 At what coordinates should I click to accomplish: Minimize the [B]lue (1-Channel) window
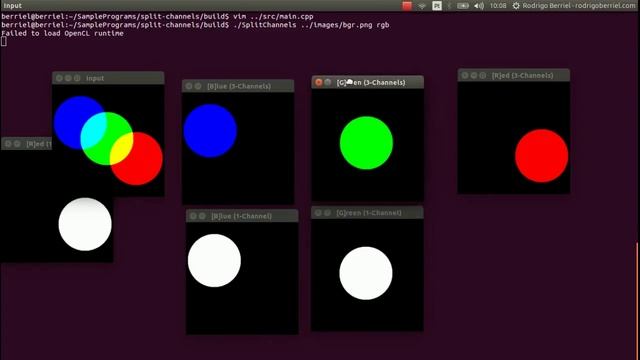point(202,216)
